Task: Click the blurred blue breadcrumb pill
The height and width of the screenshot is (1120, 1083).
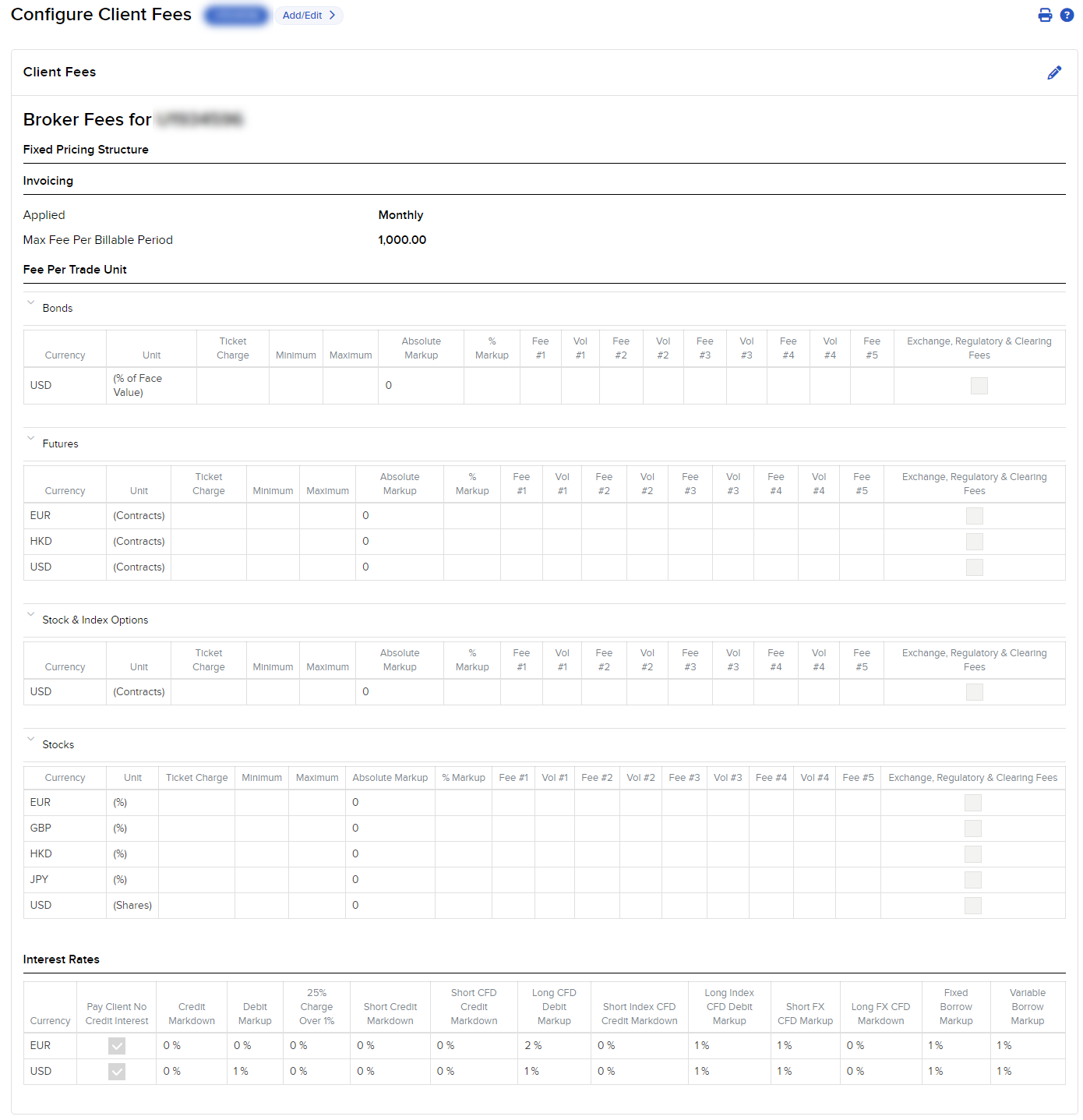Action: click(x=237, y=16)
